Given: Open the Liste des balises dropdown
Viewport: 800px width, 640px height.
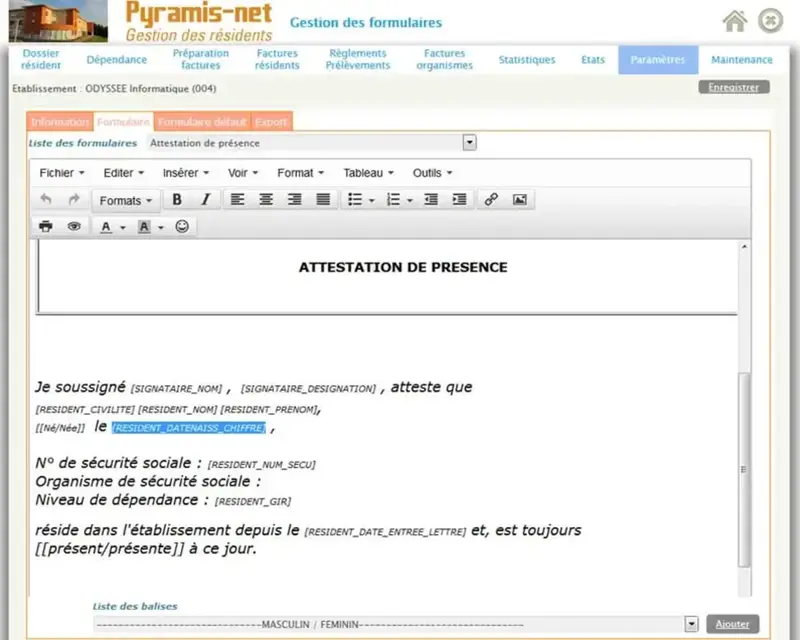Looking at the screenshot, I should 690,624.
